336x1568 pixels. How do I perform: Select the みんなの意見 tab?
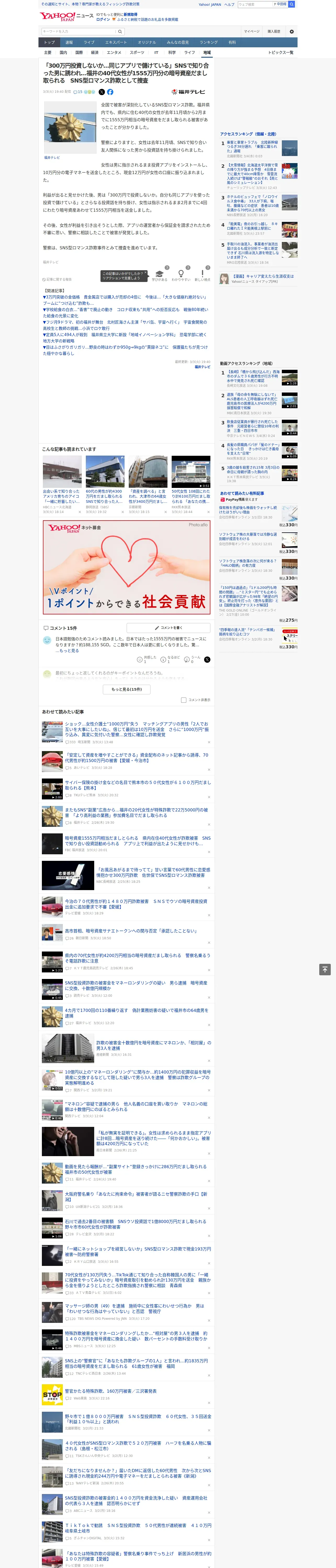pos(177,43)
